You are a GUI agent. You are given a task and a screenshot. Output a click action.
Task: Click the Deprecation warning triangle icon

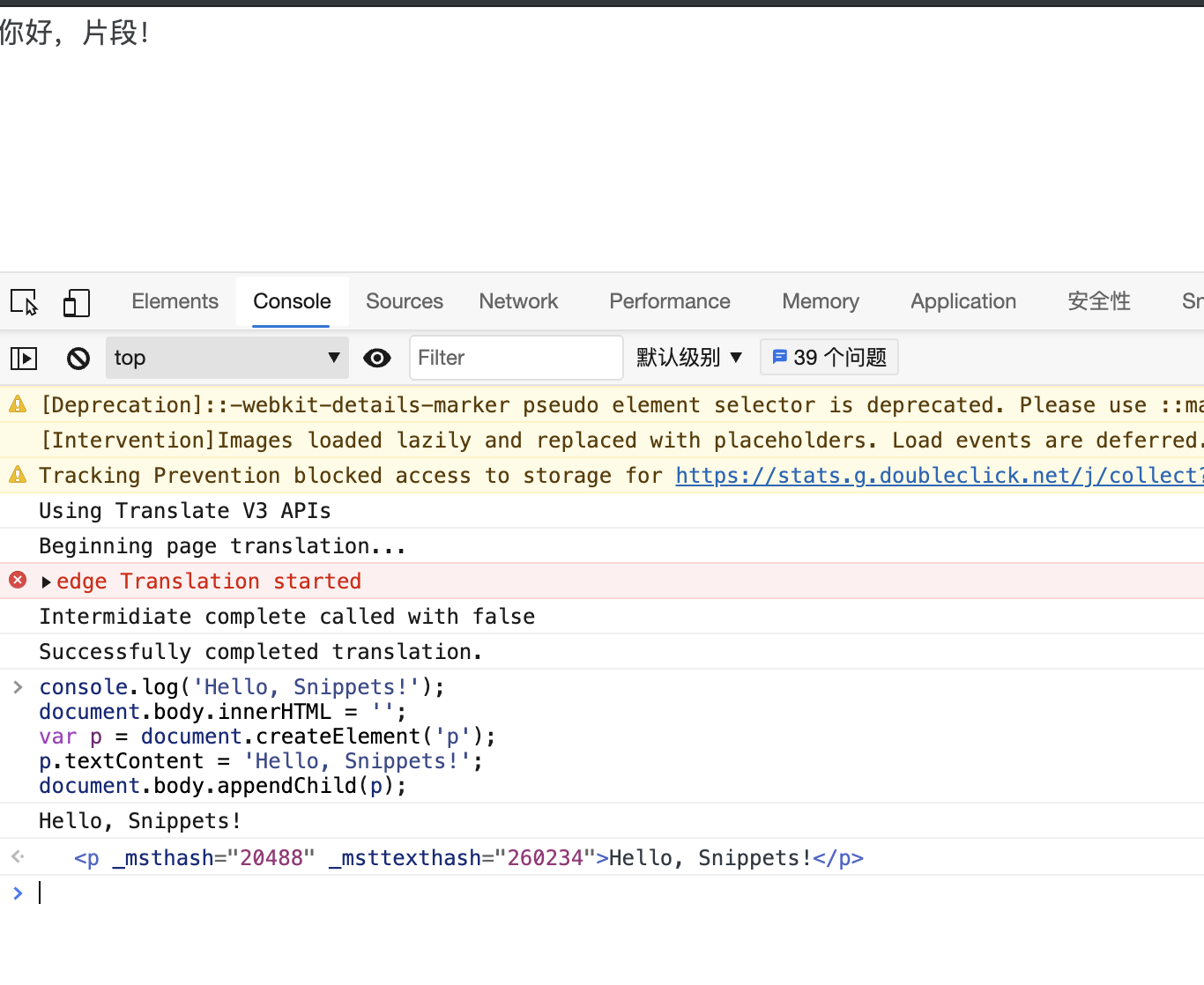coord(18,404)
